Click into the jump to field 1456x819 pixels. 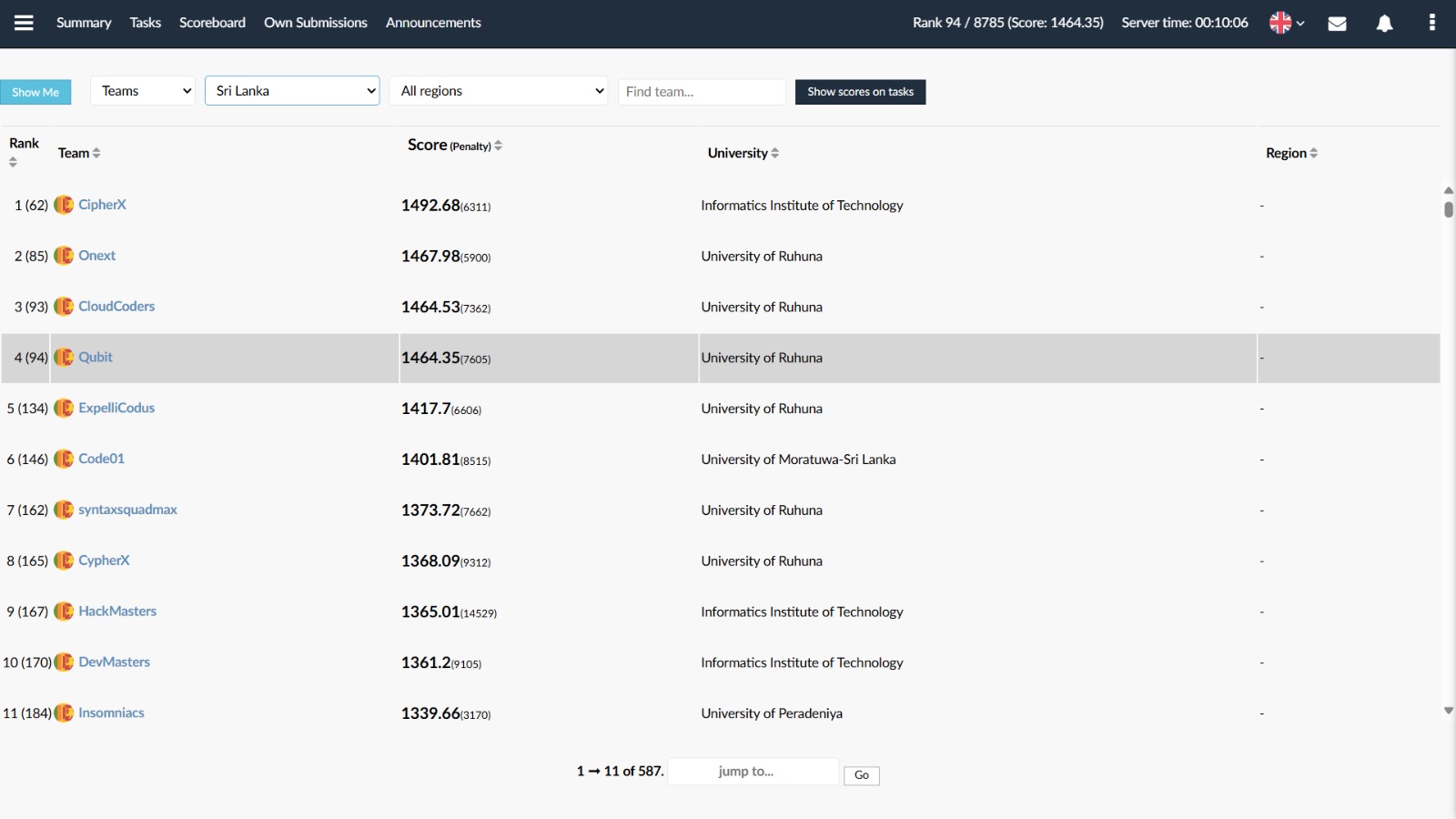click(752, 771)
